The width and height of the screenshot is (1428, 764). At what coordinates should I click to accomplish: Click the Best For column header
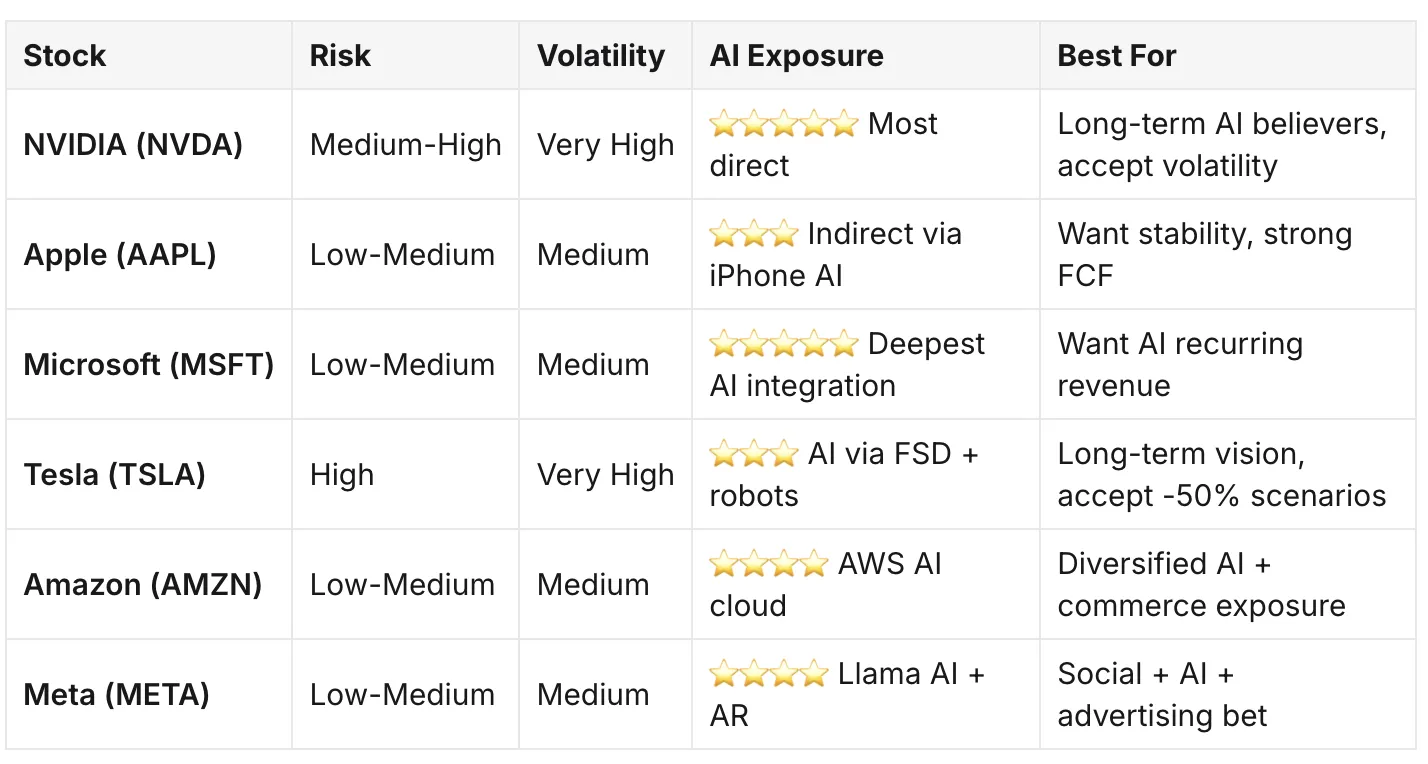pyautogui.click(x=1117, y=56)
